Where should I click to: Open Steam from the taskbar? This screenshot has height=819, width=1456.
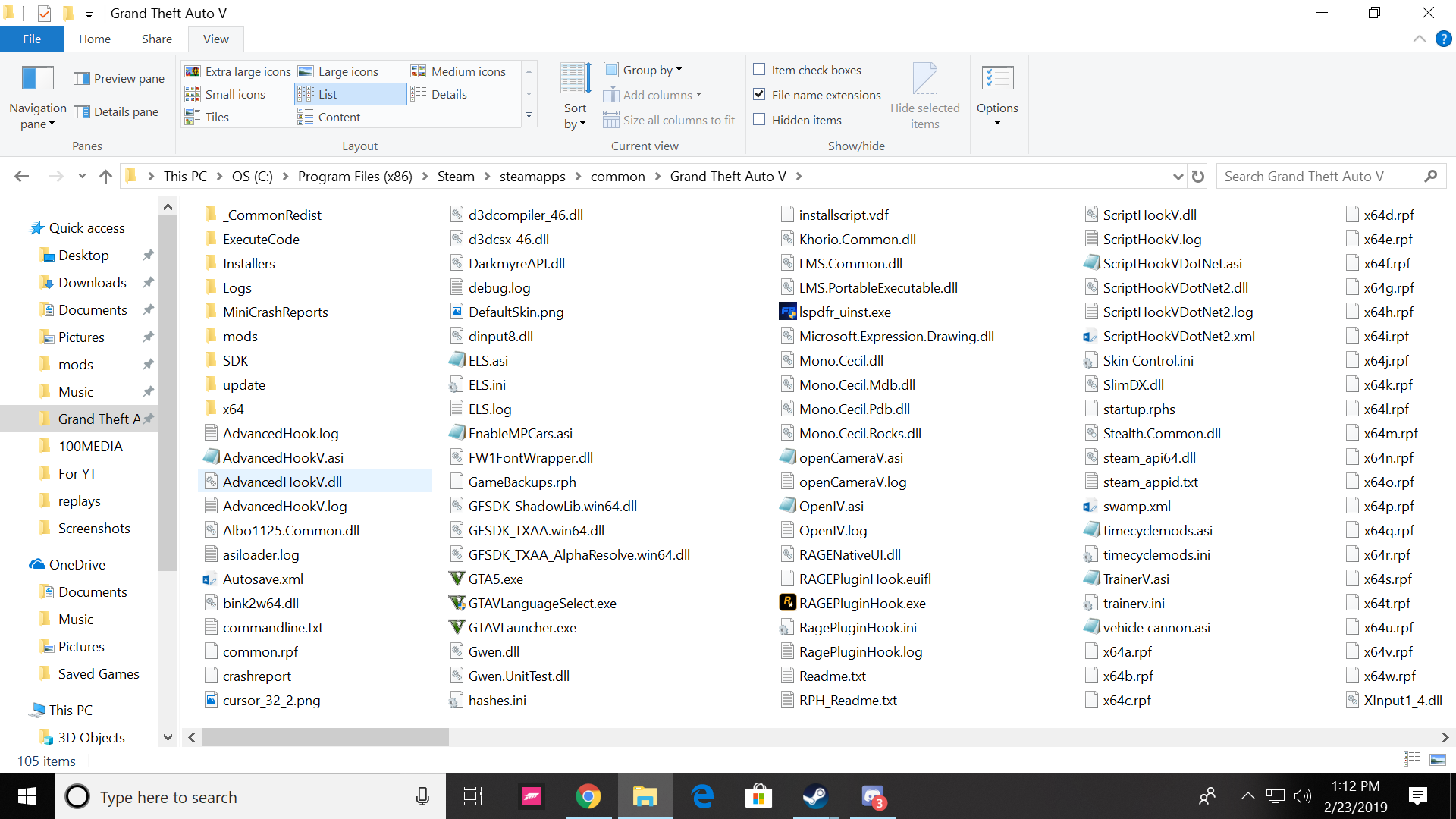pyautogui.click(x=816, y=796)
